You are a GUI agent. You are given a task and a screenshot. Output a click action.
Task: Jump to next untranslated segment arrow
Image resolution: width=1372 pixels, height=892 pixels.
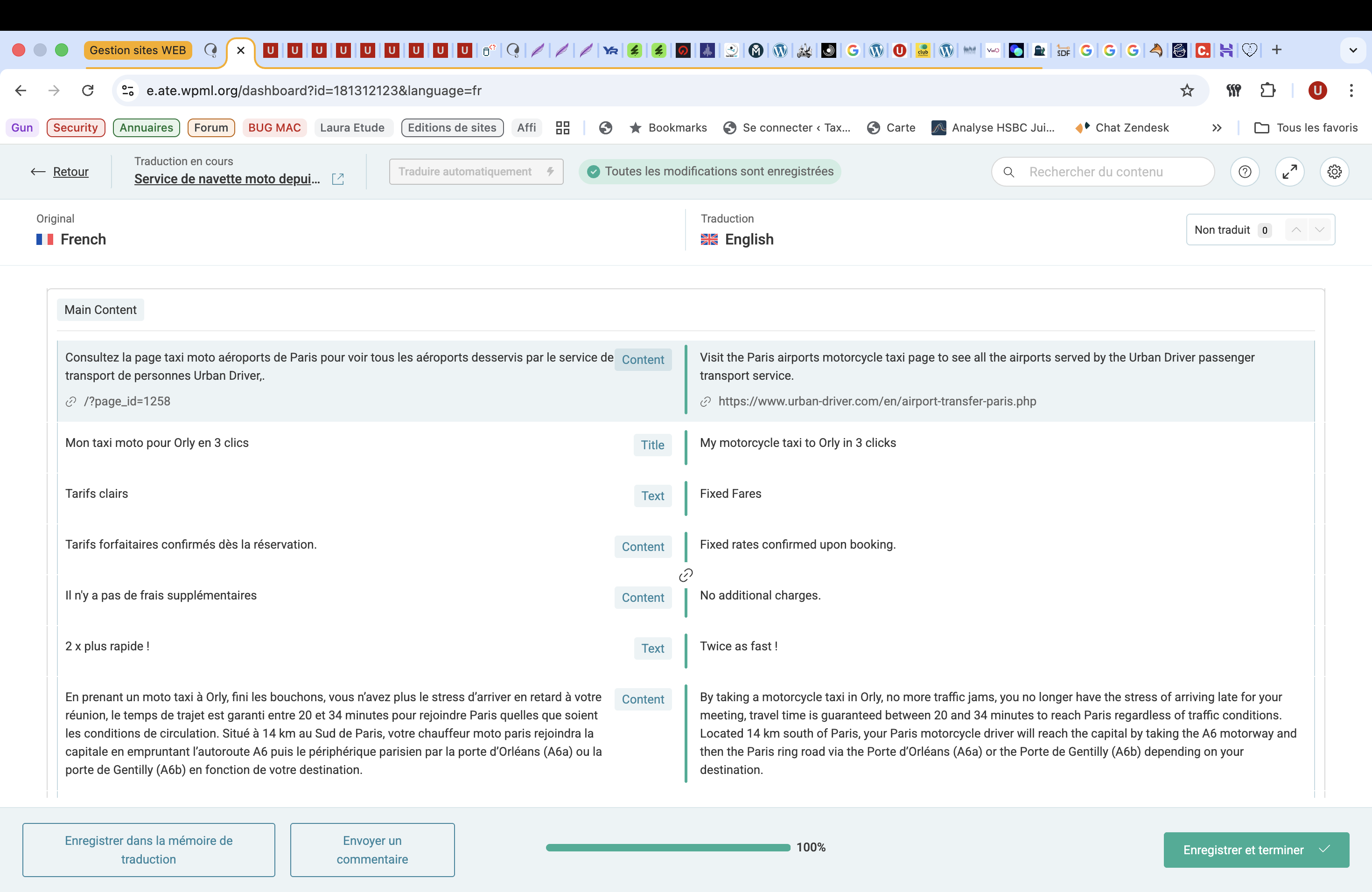click(x=1320, y=230)
